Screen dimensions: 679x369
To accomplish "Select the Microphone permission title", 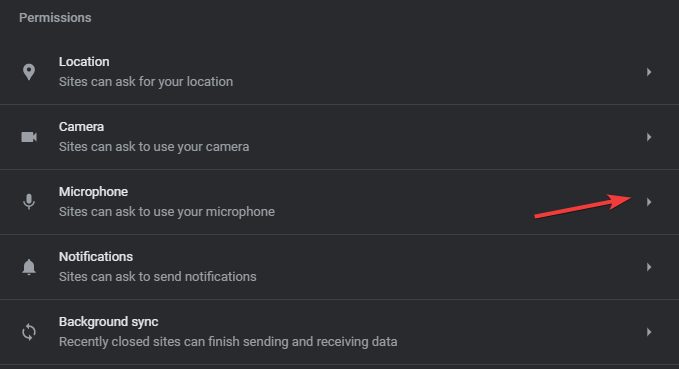I will [x=93, y=191].
